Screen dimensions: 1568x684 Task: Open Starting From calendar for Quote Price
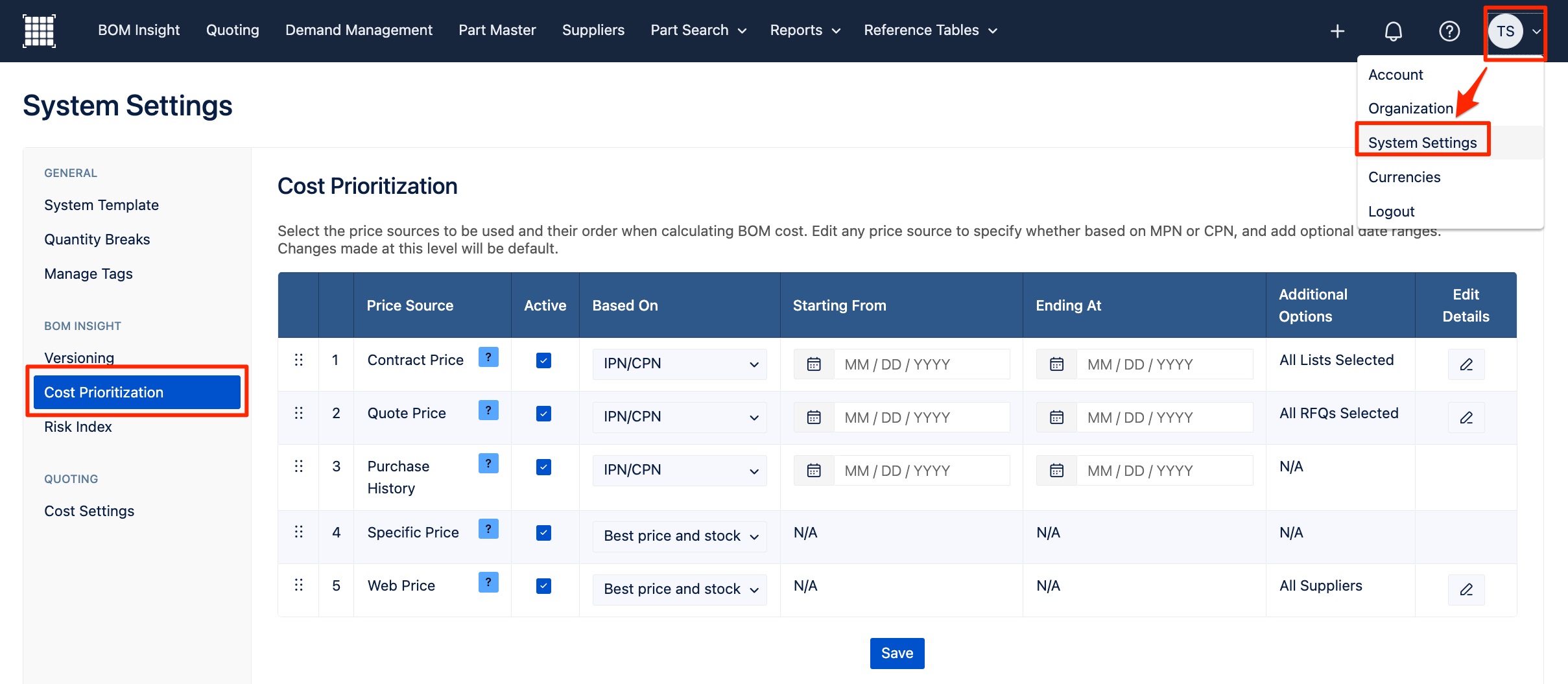[814, 418]
